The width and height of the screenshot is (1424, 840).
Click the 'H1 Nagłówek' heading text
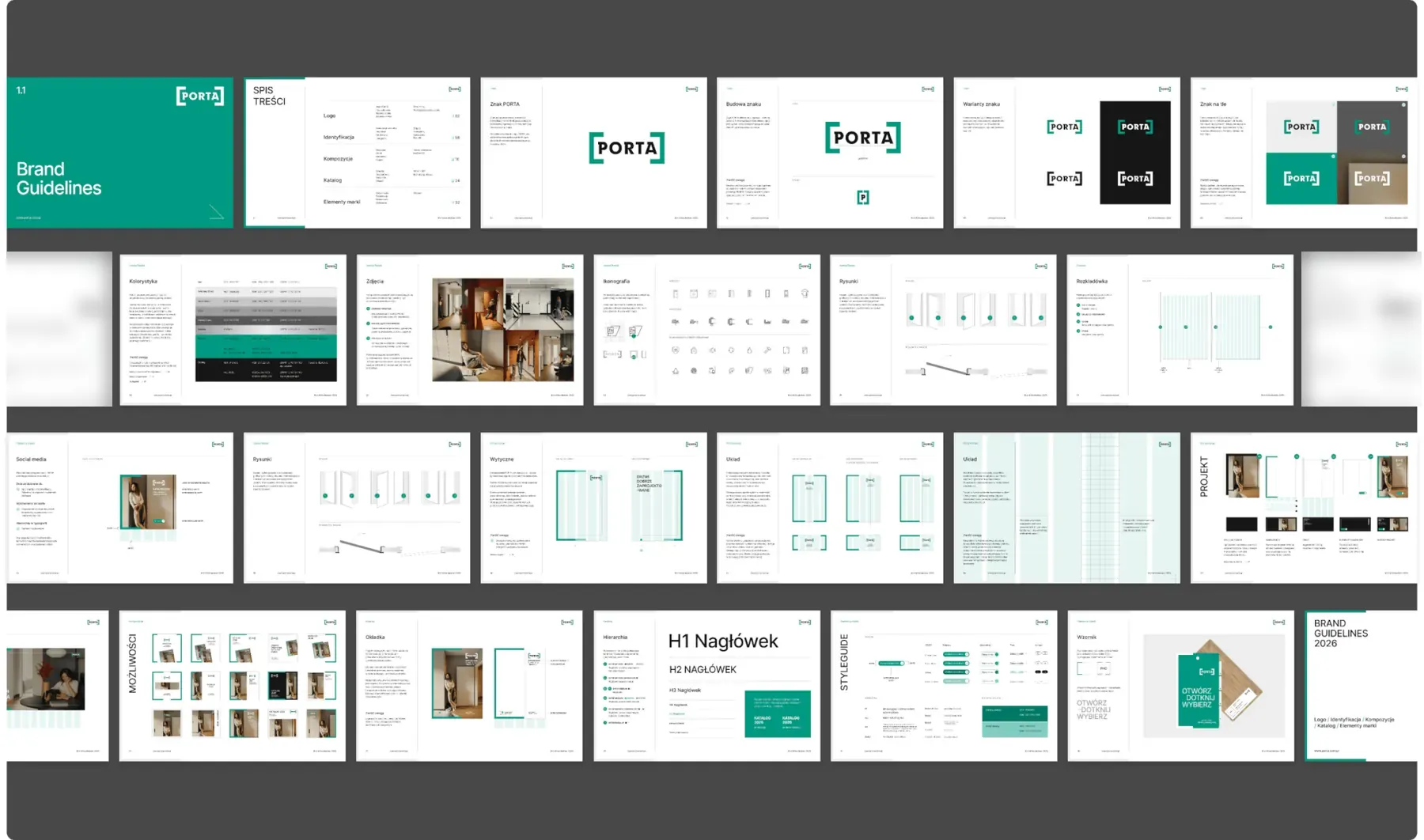(x=723, y=641)
